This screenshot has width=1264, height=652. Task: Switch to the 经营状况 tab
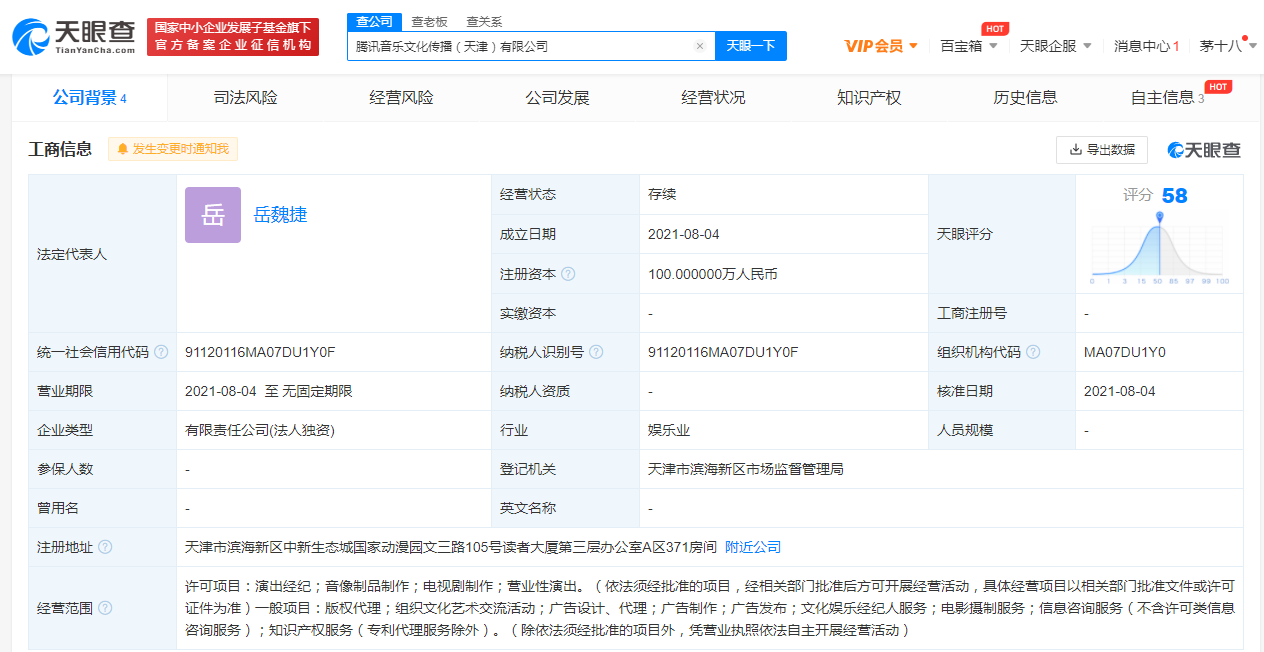tap(714, 97)
